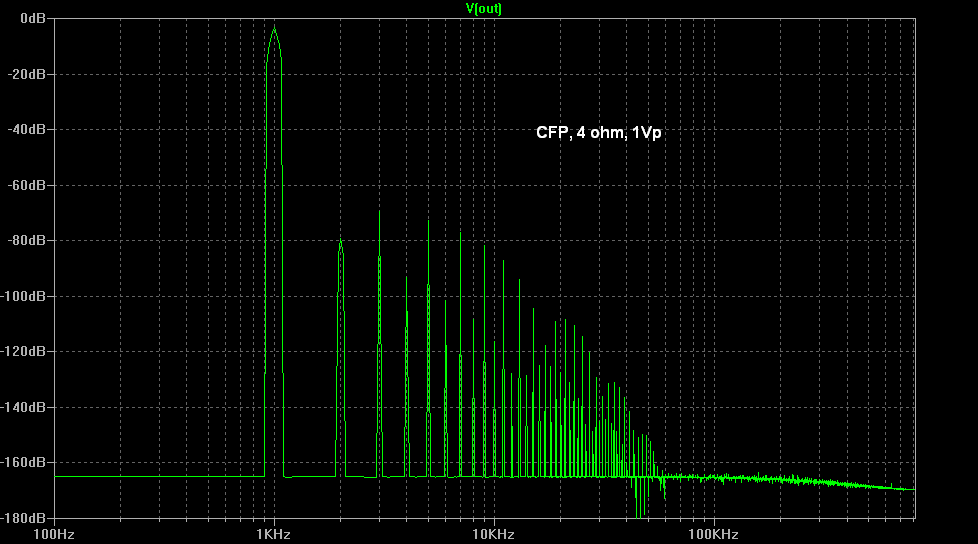Click the -80dB axis label
Viewport: 978px width, 544px height.
point(27,241)
